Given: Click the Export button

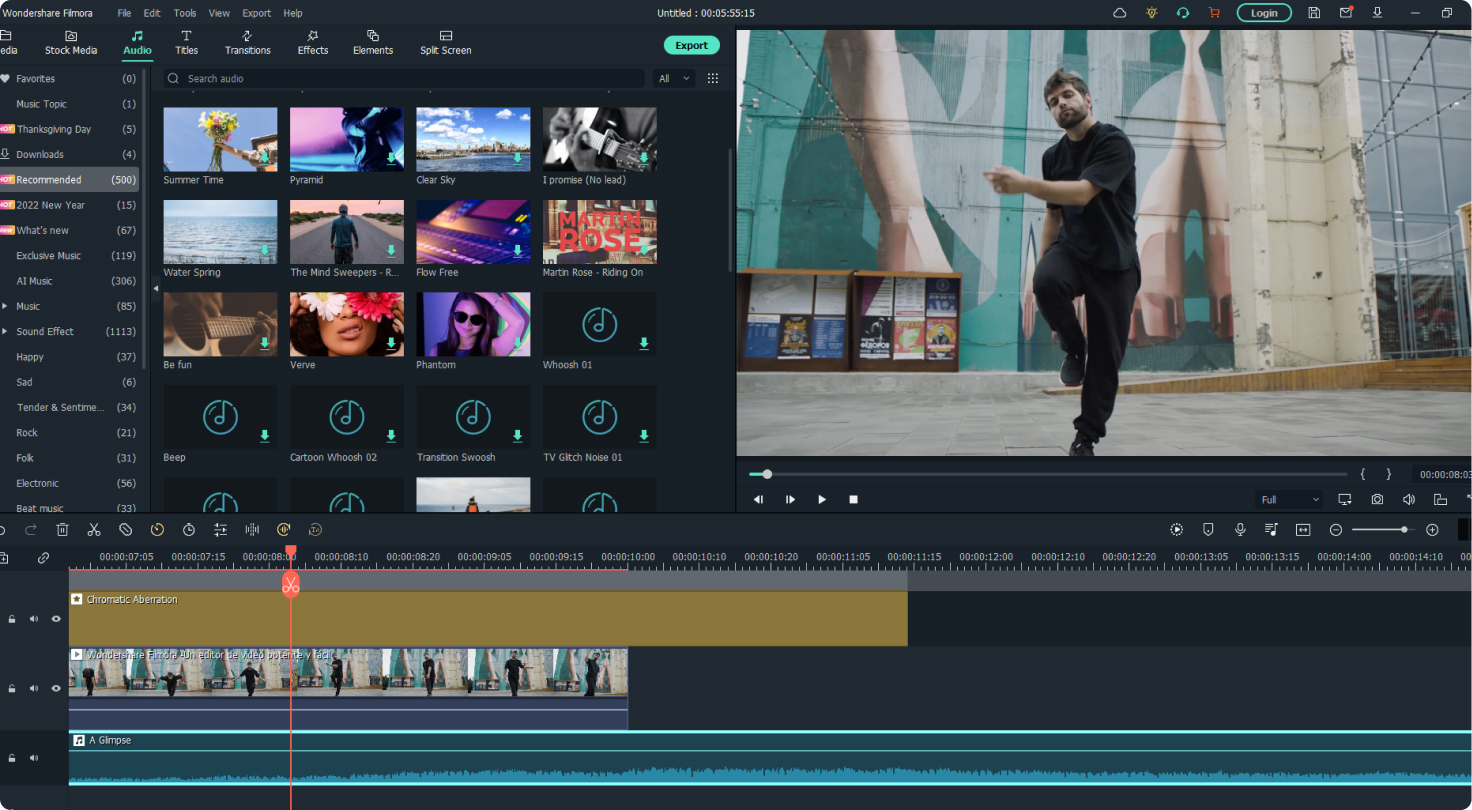Looking at the screenshot, I should (691, 45).
